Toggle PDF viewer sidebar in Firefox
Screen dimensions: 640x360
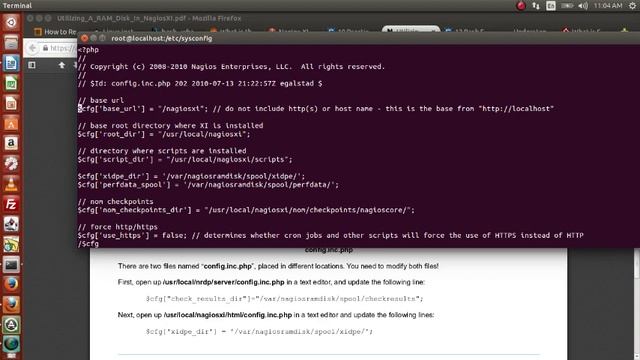(32, 65)
